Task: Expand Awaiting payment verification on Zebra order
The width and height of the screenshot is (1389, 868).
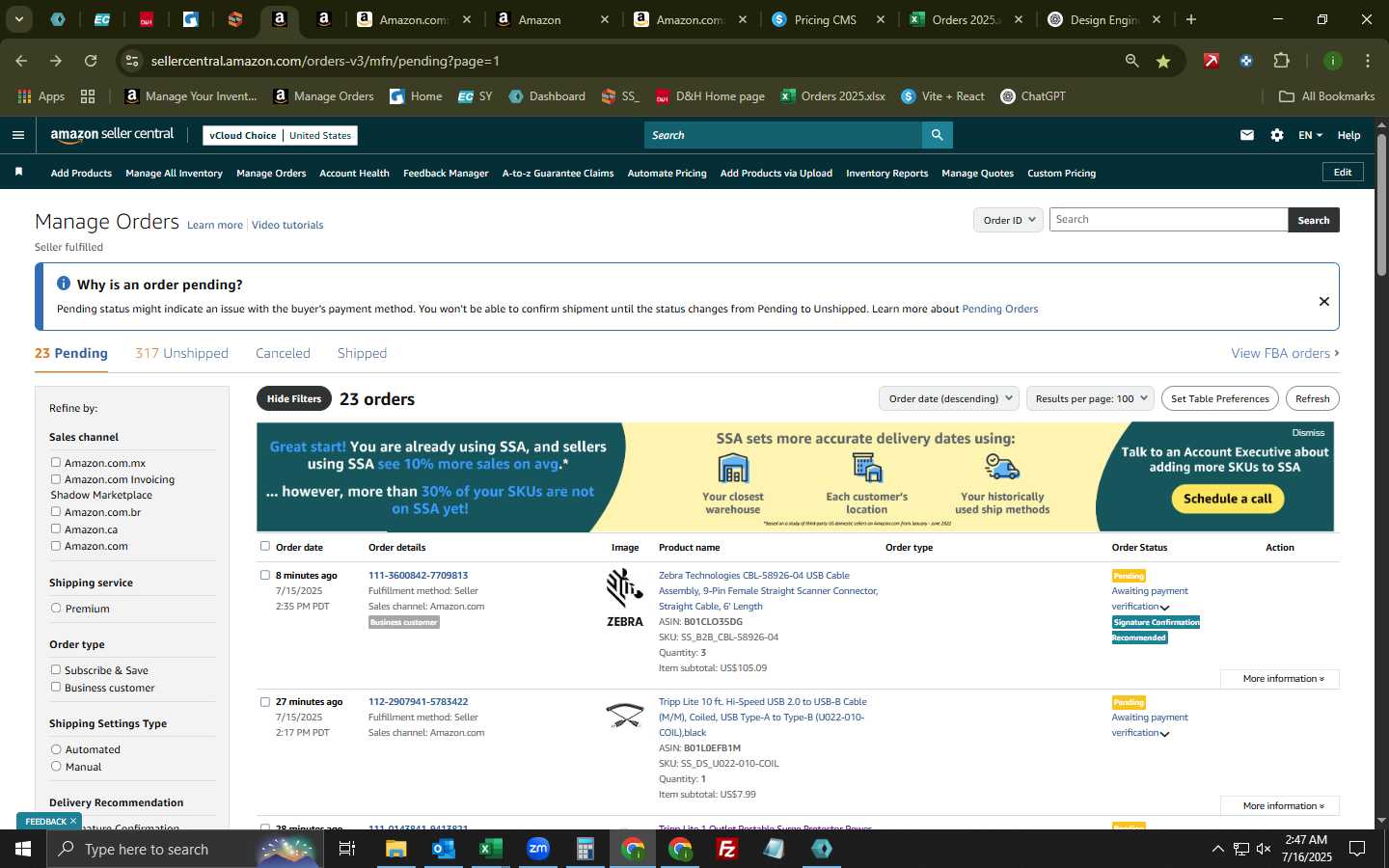Action: pos(1164,608)
